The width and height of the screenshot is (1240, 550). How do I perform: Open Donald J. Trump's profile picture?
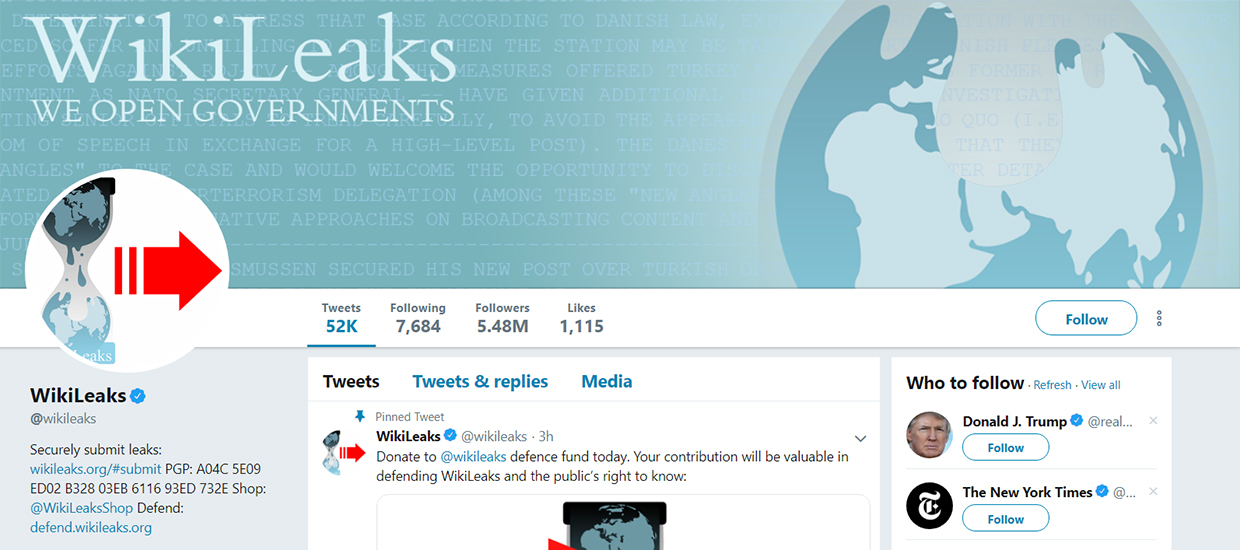coord(929,435)
